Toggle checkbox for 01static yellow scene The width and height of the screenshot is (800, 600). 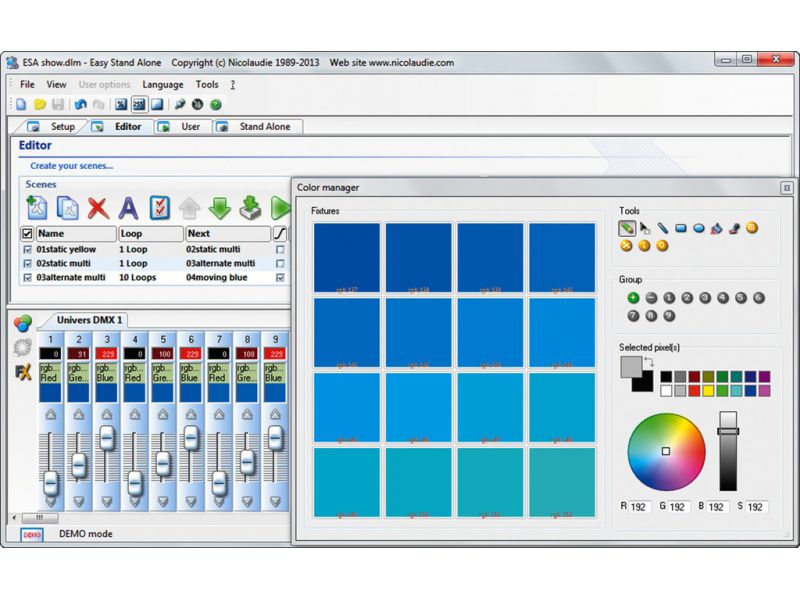tap(28, 249)
